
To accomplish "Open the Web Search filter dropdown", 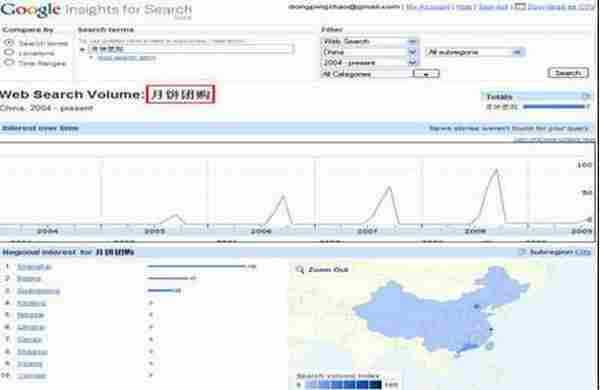I will [x=369, y=41].
